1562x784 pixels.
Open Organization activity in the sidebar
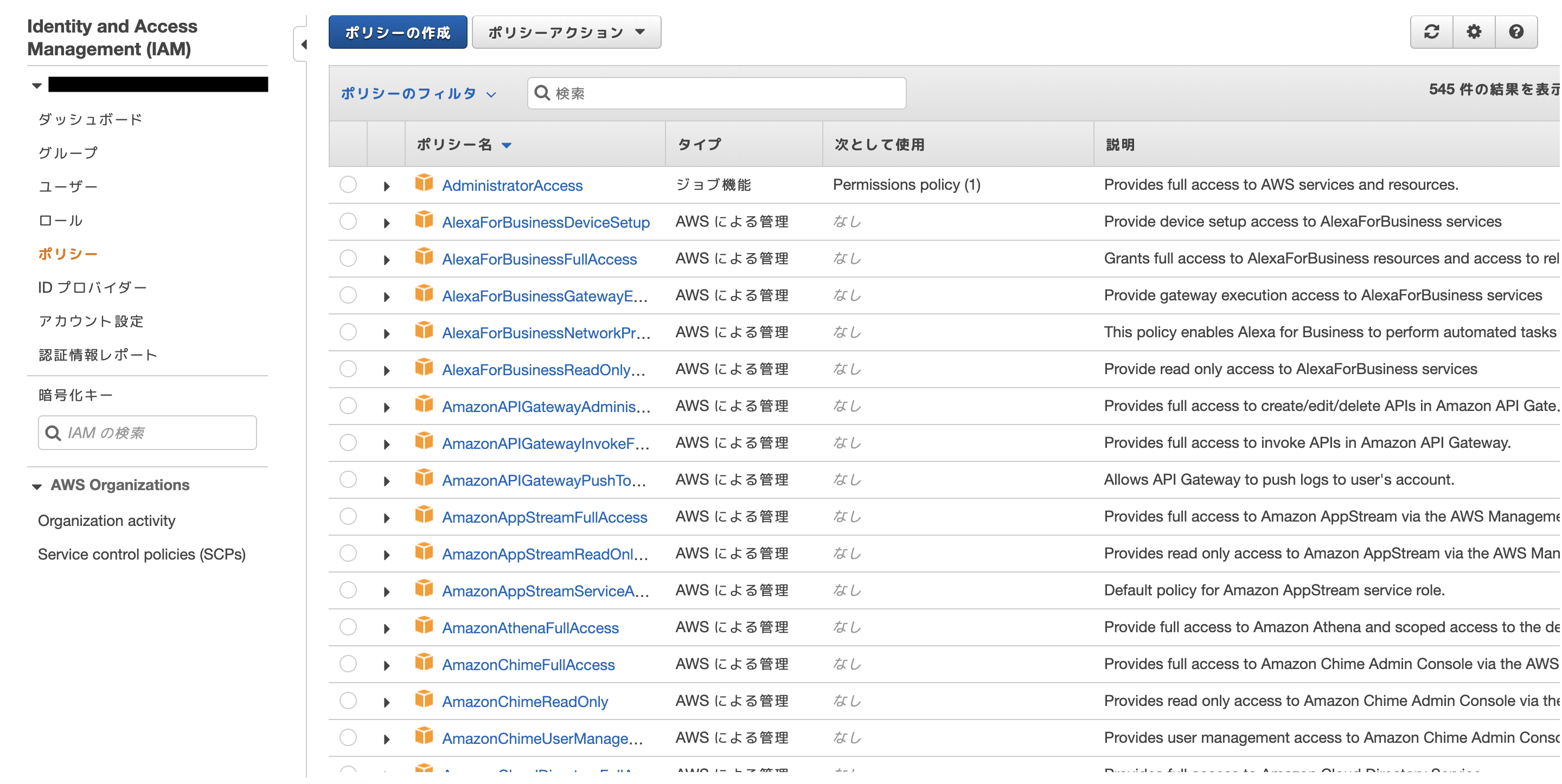pos(106,520)
